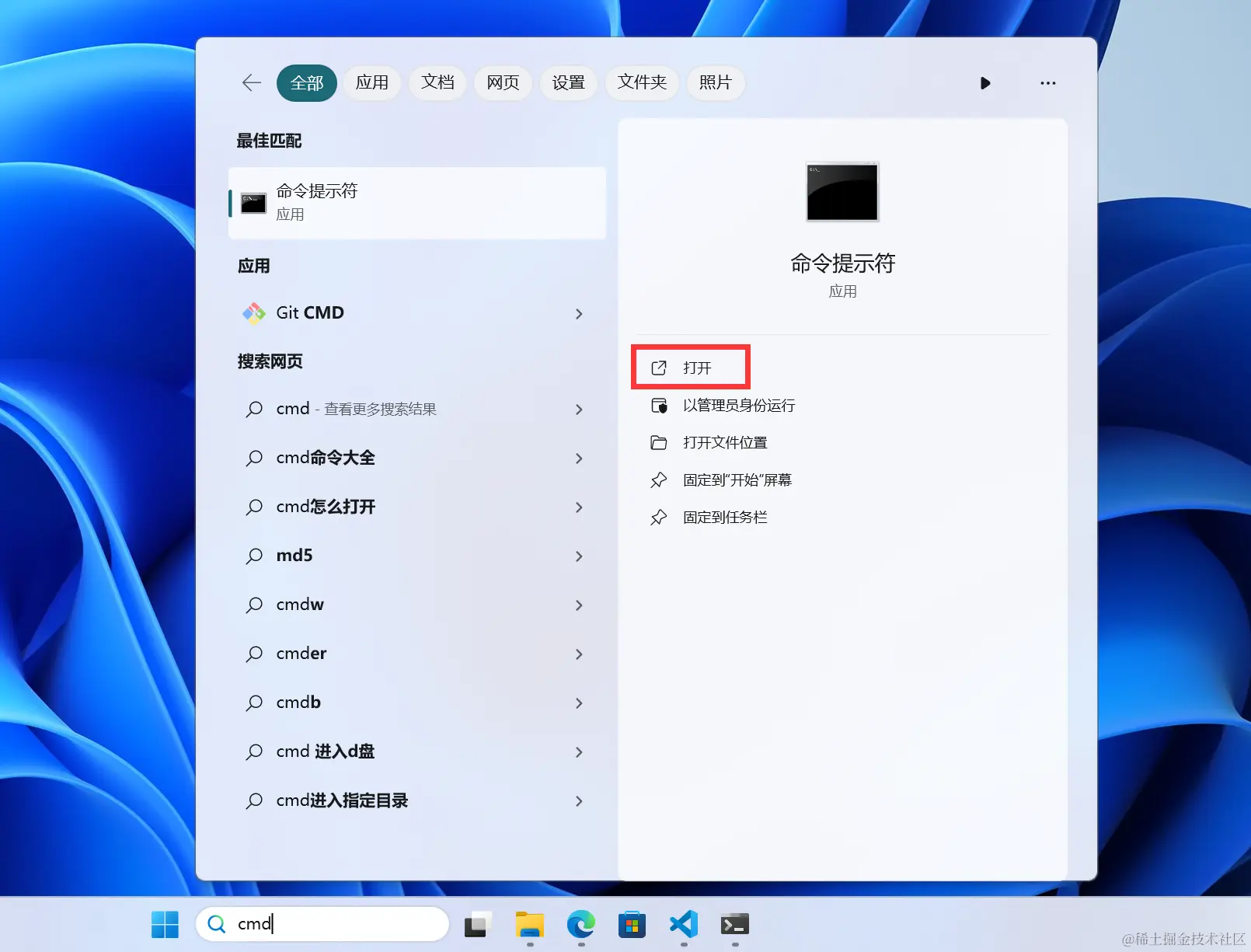This screenshot has height=952, width=1251.
Task: Expand chevron next to md5
Action: pos(579,556)
